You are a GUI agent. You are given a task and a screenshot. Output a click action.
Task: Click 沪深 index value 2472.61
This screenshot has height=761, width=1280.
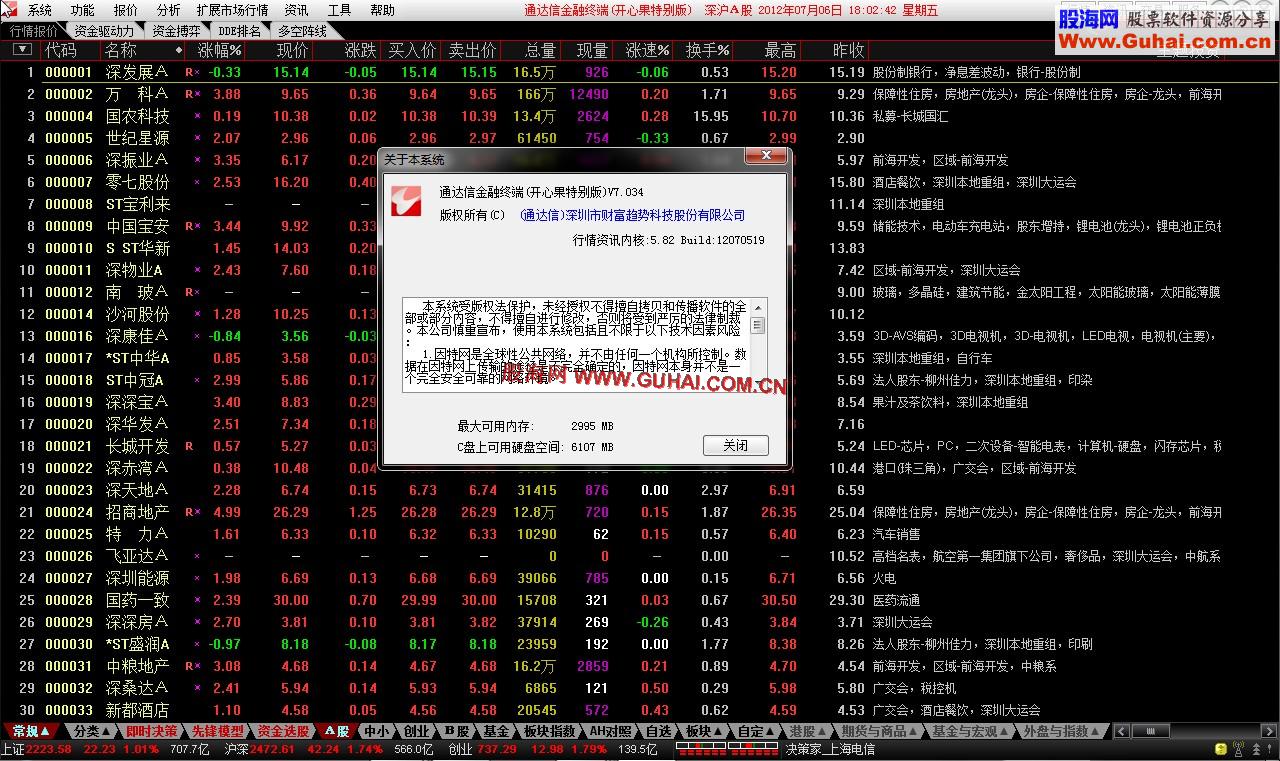pyautogui.click(x=273, y=749)
